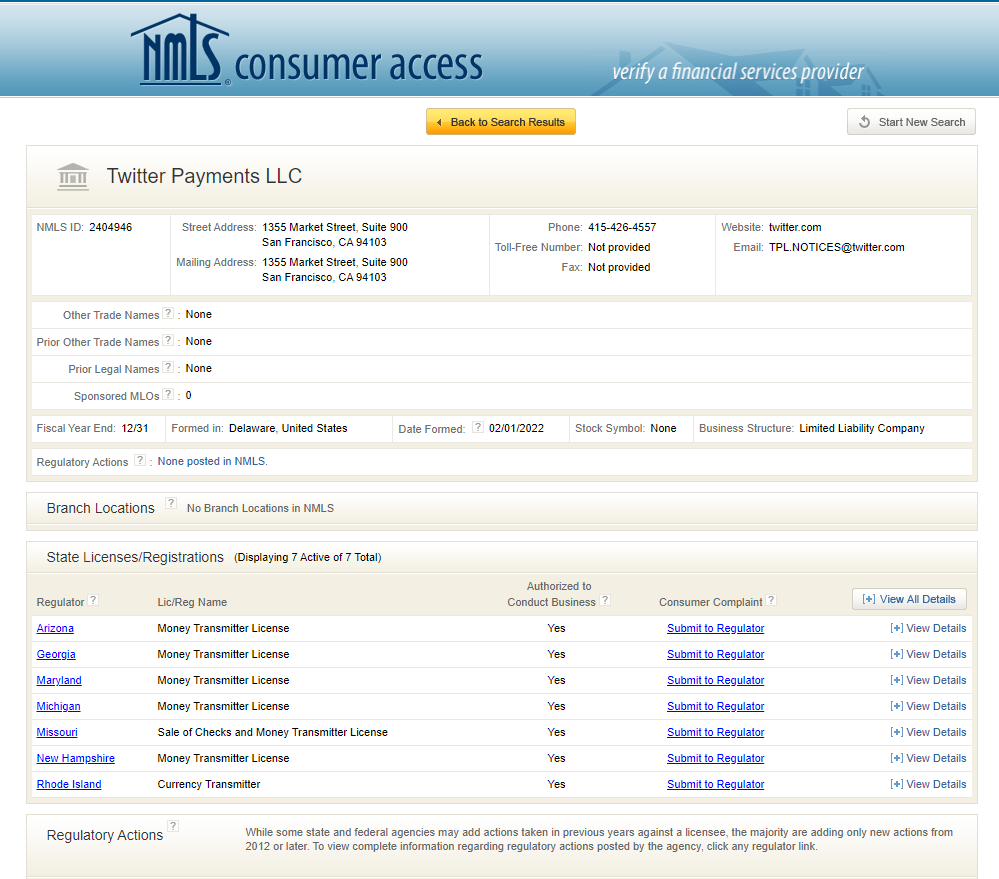Image resolution: width=999 pixels, height=879 pixels.
Task: Click the Date Formed value 02/01/2022
Action: click(x=516, y=428)
